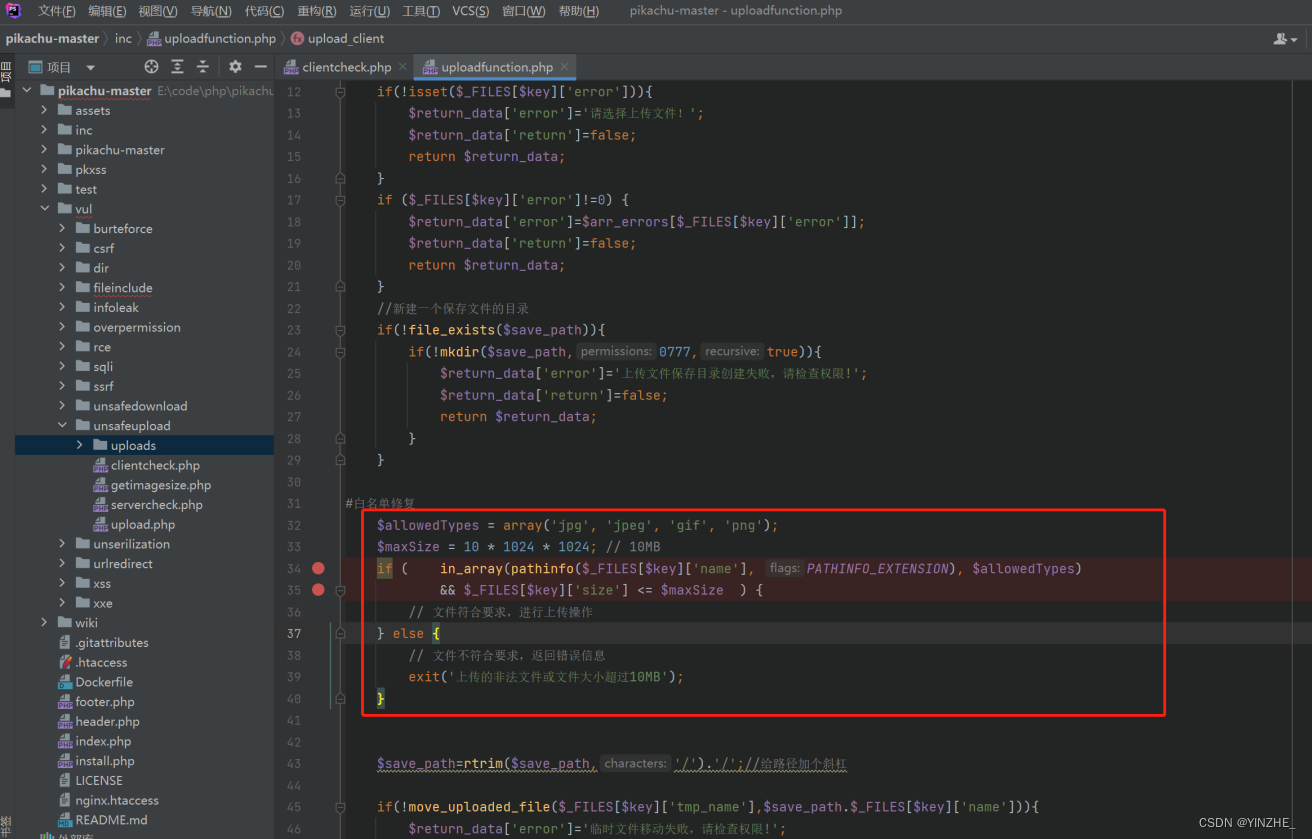
Task: Place cursor on line 43 $save_path statement
Action: click(613, 763)
